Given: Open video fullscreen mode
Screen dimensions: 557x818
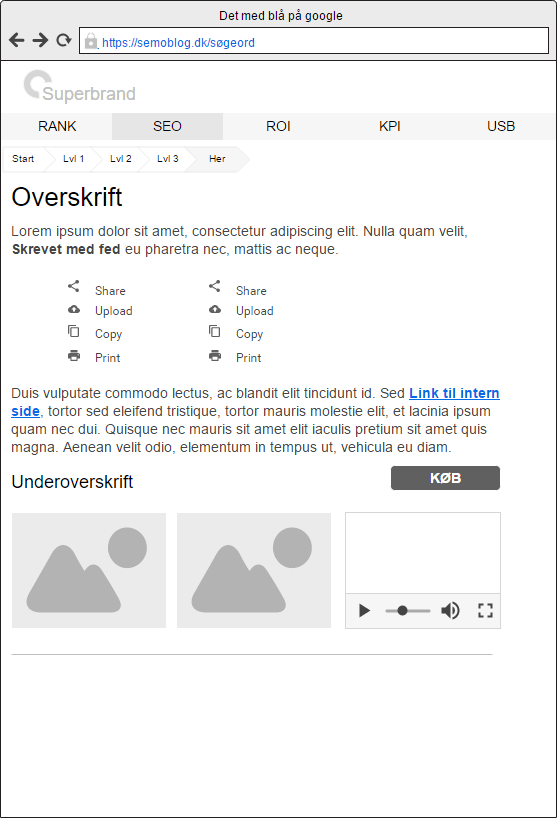Looking at the screenshot, I should 486,610.
